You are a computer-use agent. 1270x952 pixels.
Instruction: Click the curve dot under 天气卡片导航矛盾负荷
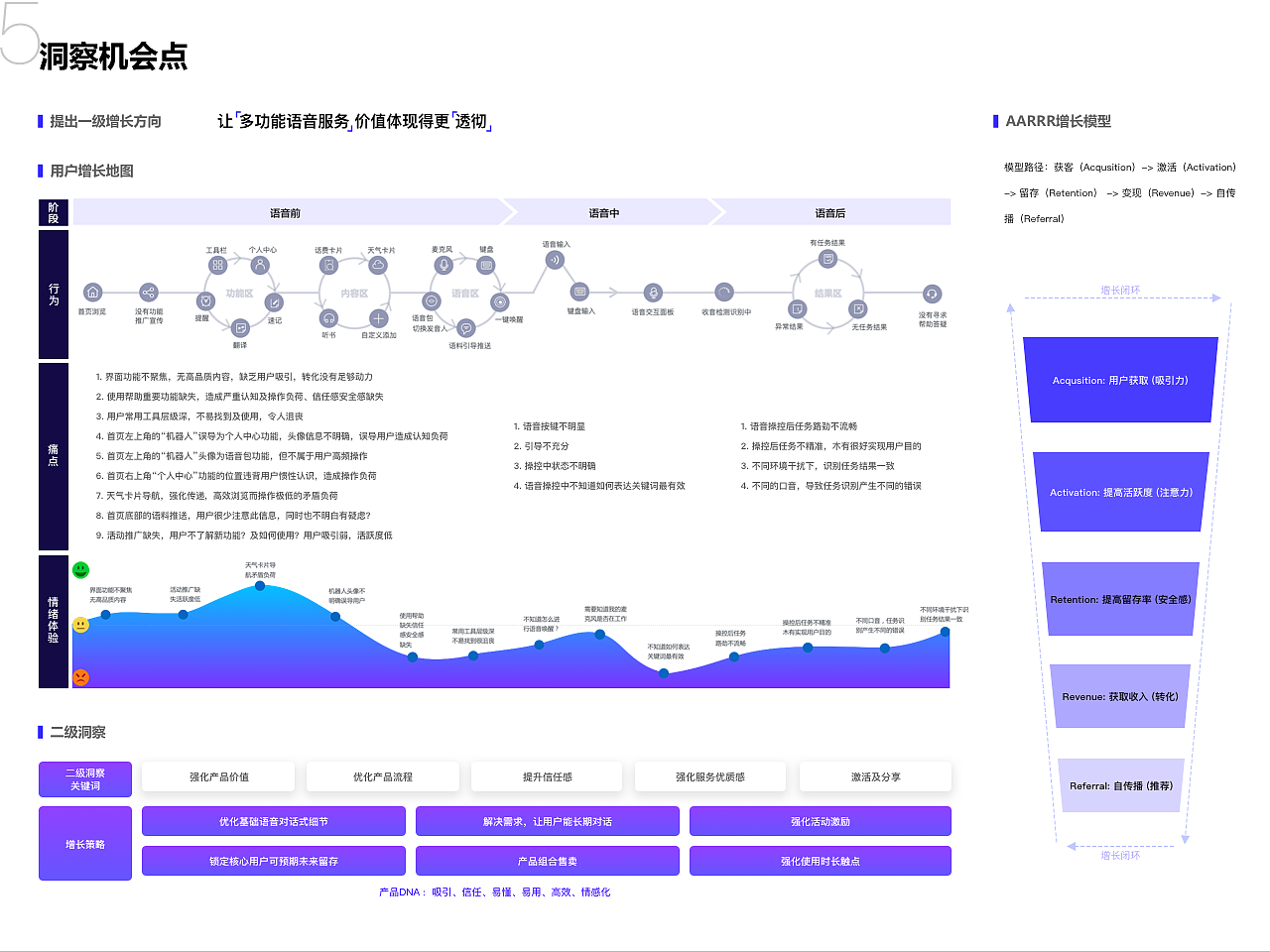(260, 586)
